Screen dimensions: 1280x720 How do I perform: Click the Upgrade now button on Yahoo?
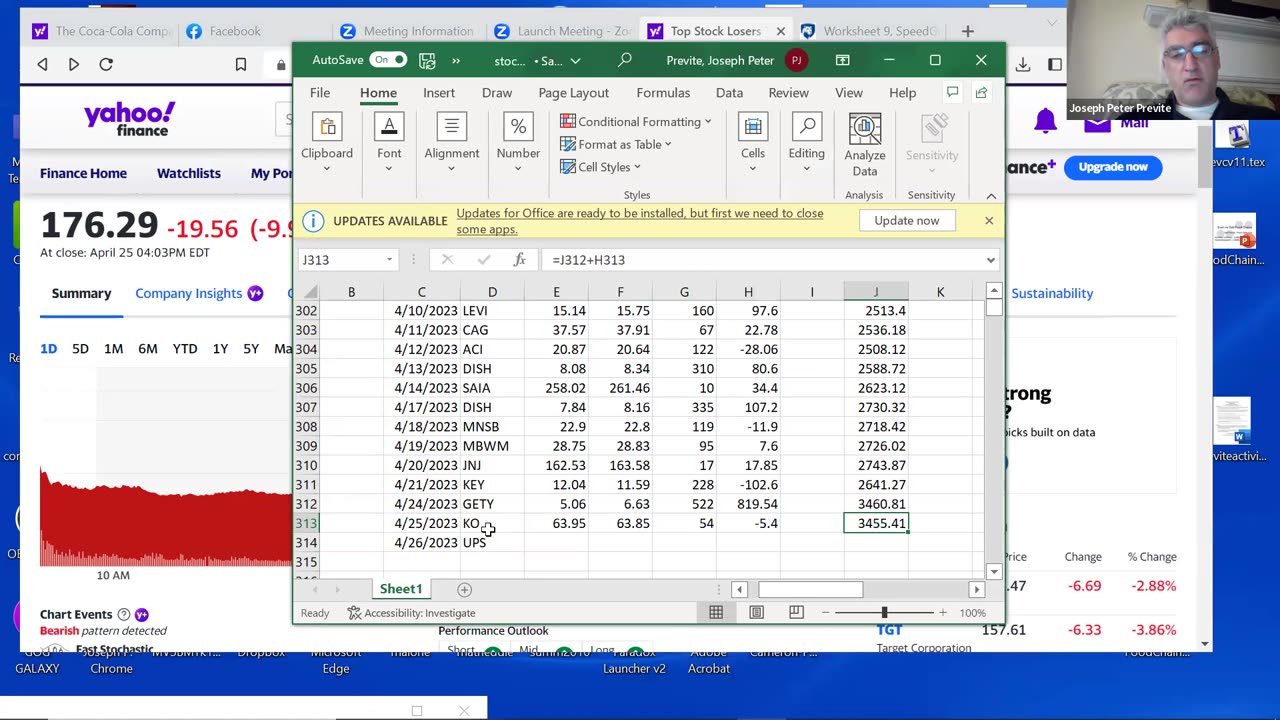[1113, 167]
